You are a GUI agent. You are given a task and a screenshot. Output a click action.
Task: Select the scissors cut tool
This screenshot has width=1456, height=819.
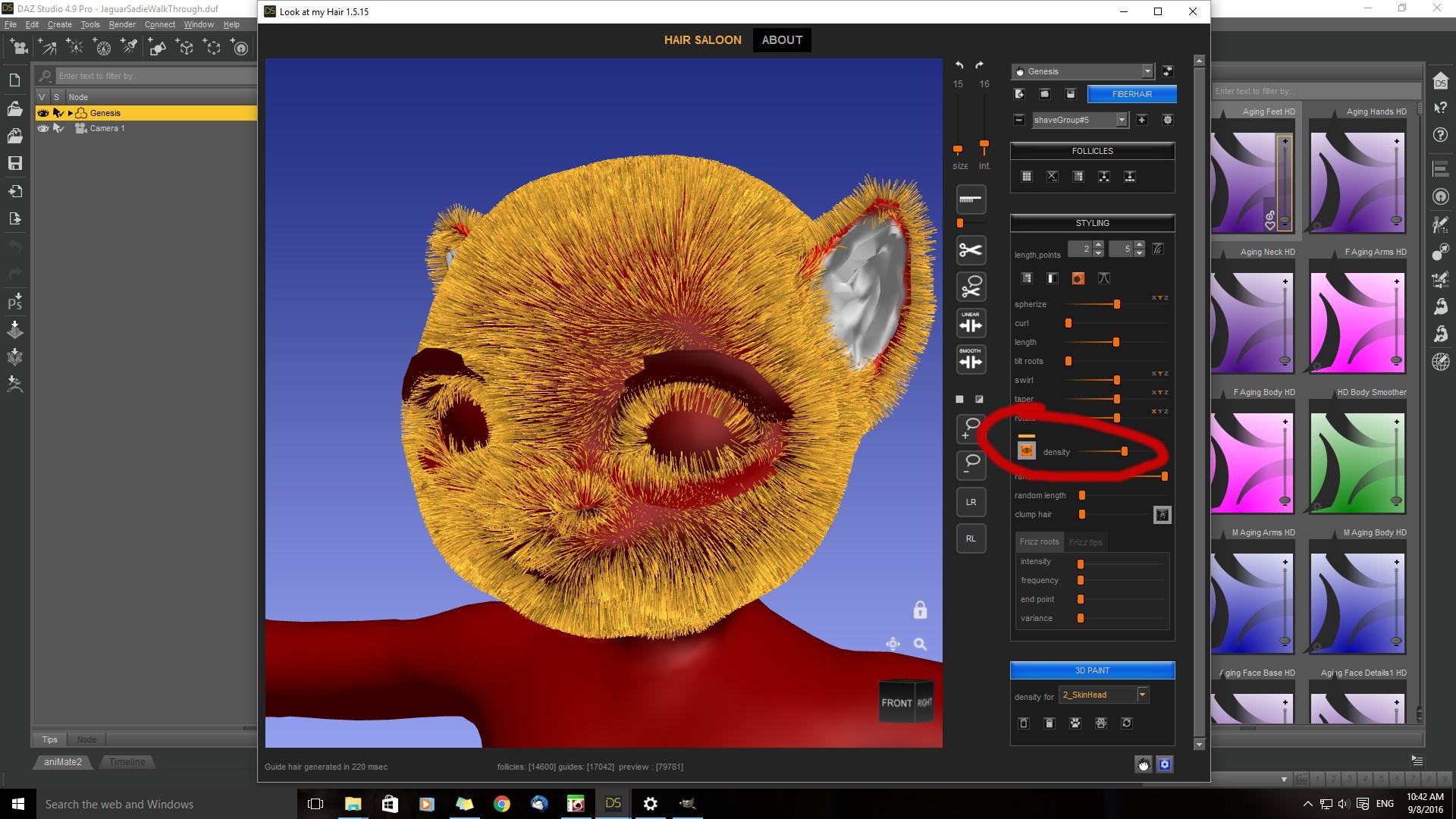971,250
